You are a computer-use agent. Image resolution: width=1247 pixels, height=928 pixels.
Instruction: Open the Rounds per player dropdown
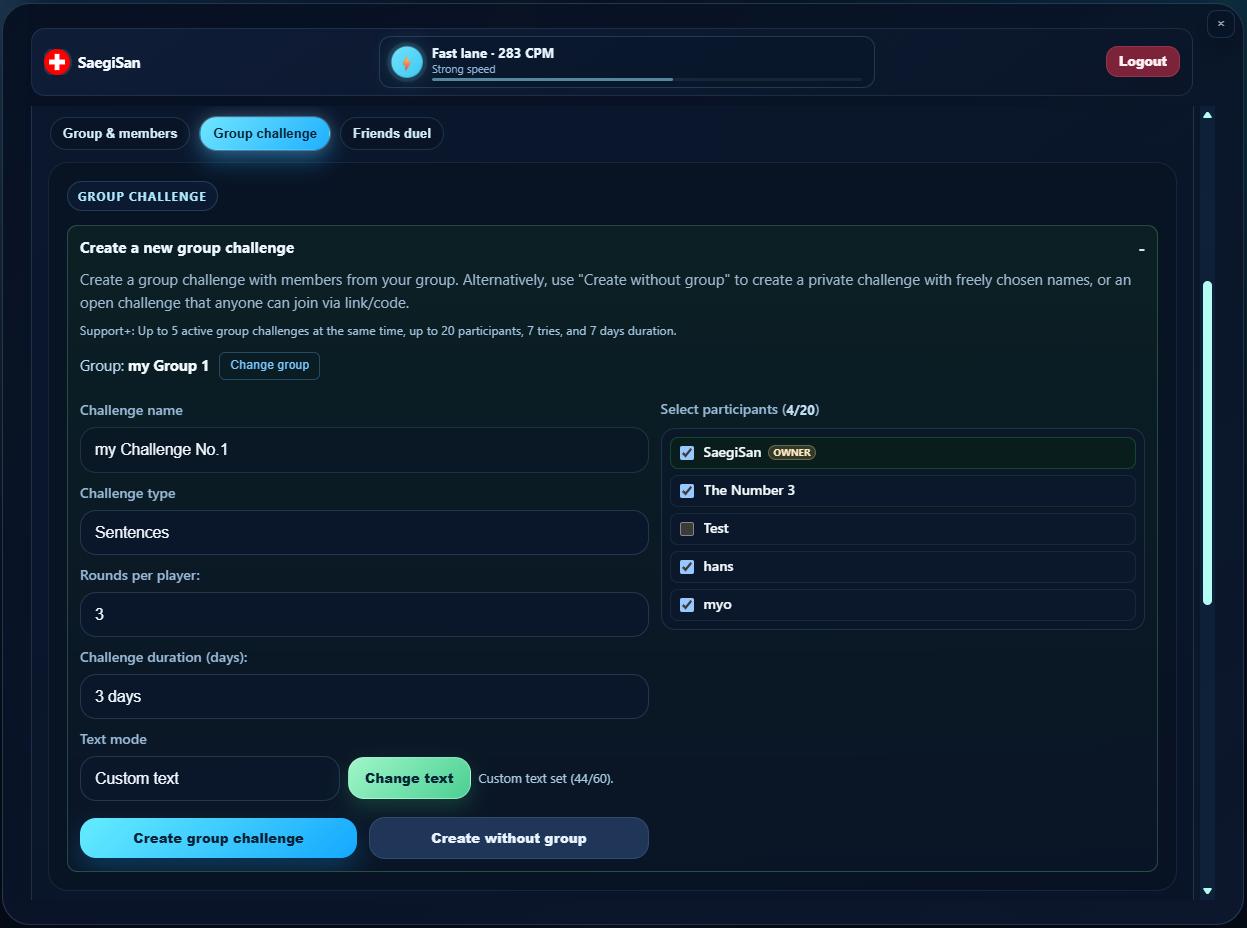point(364,614)
